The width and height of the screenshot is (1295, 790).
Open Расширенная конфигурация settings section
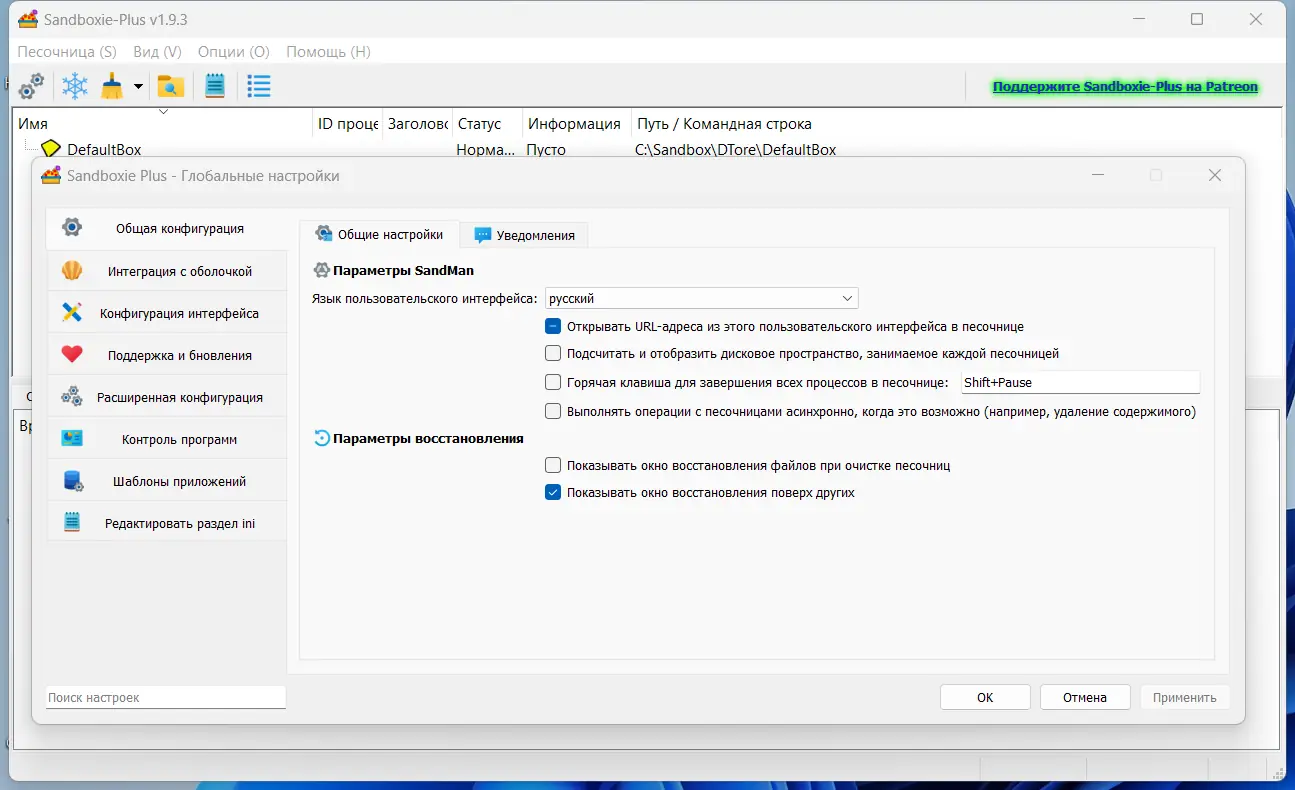[x=167, y=397]
